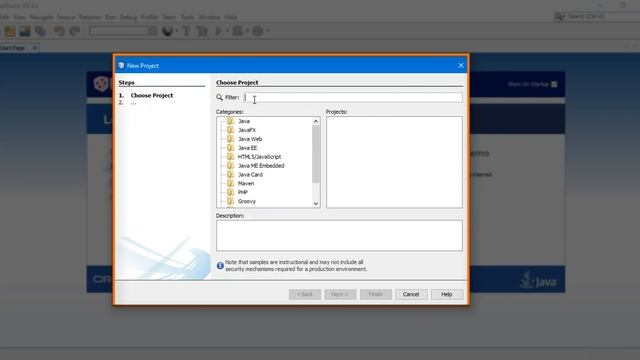Screen dimensions: 640x360
Task: Click the Cancel button
Action: pyautogui.click(x=411, y=294)
